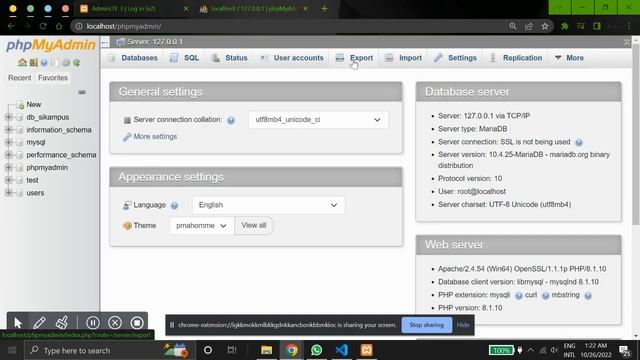Open Visual Studio Code from the taskbar
This screenshot has height=360, width=640.
(x=342, y=350)
